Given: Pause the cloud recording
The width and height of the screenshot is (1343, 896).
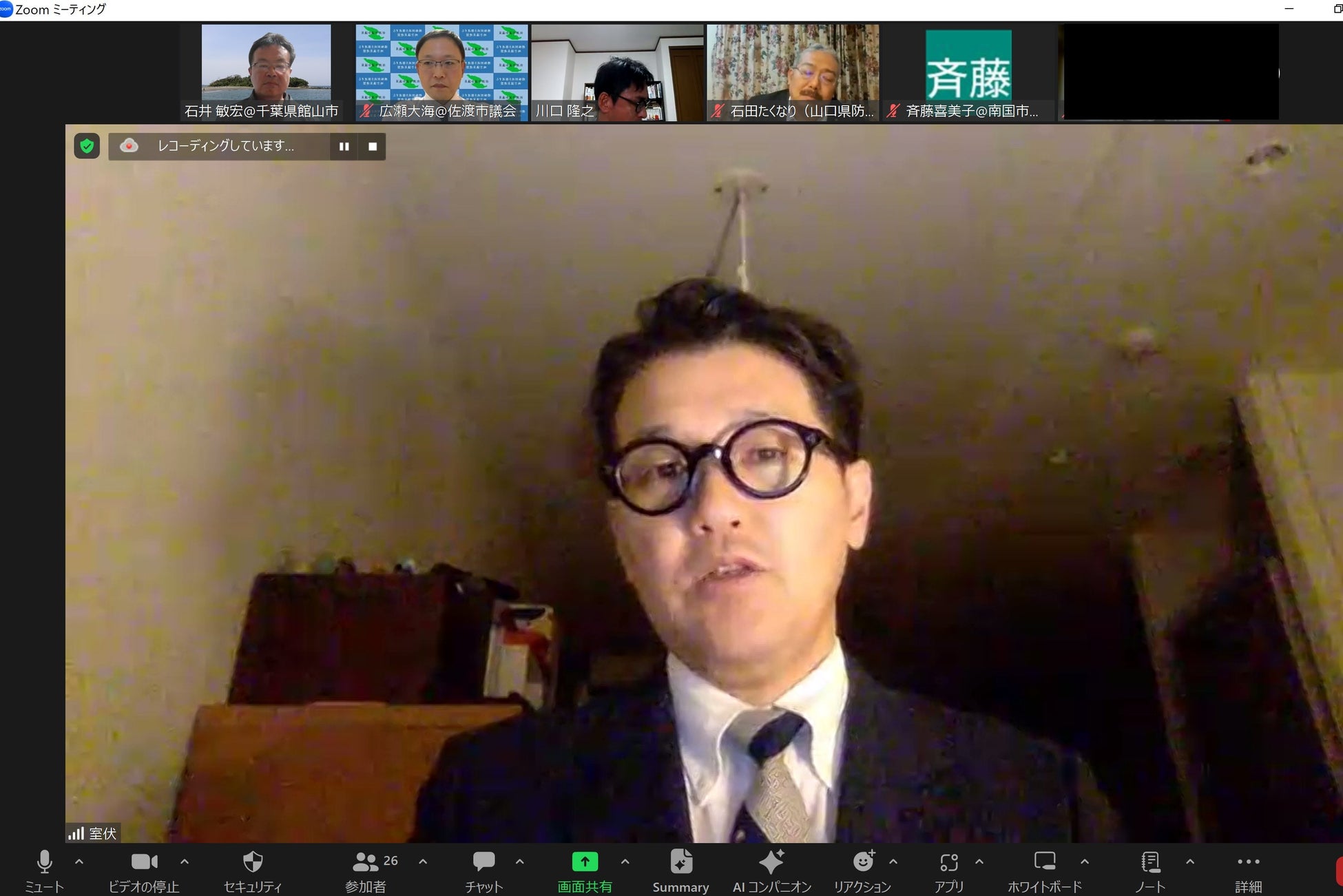Looking at the screenshot, I should pyautogui.click(x=344, y=147).
